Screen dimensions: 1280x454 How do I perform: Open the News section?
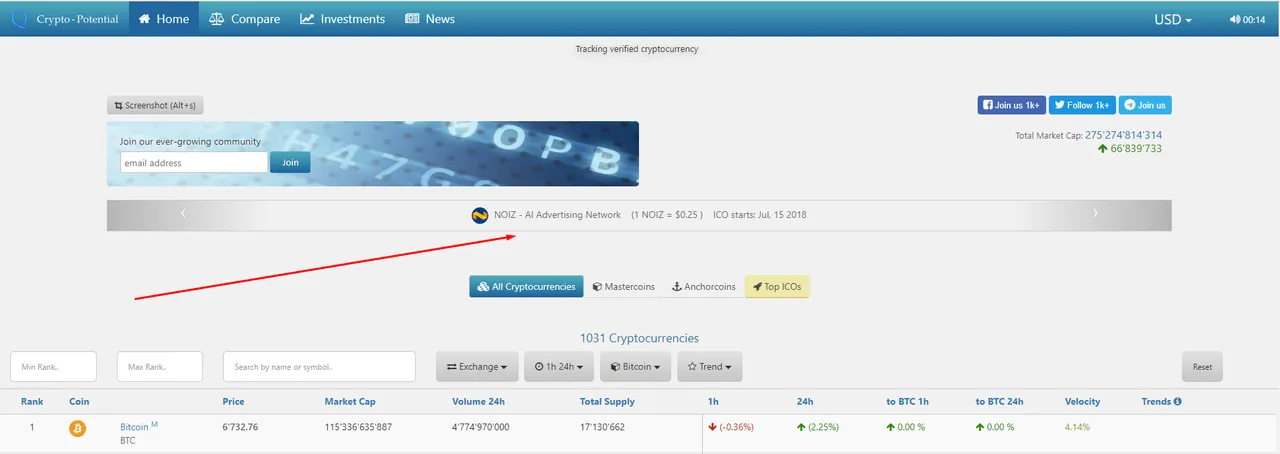(x=430, y=18)
